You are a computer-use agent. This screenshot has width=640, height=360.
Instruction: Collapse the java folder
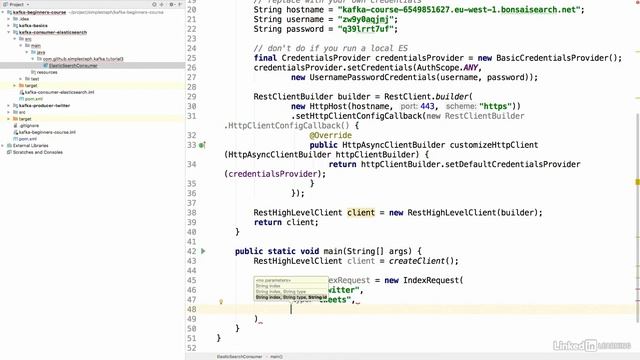pyautogui.click(x=27, y=52)
